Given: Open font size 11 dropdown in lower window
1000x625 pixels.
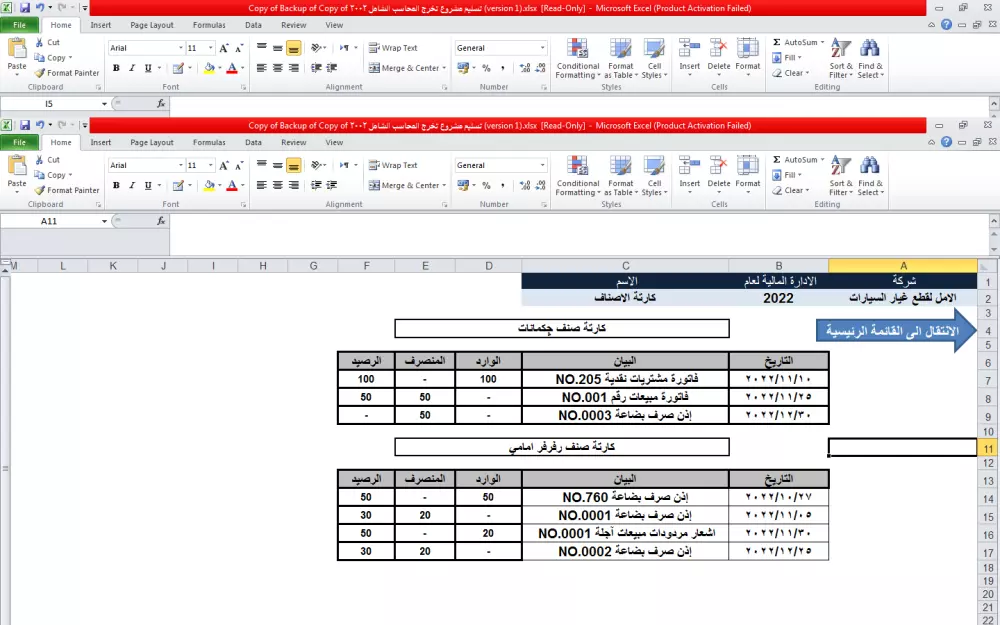Looking at the screenshot, I should coord(210,165).
